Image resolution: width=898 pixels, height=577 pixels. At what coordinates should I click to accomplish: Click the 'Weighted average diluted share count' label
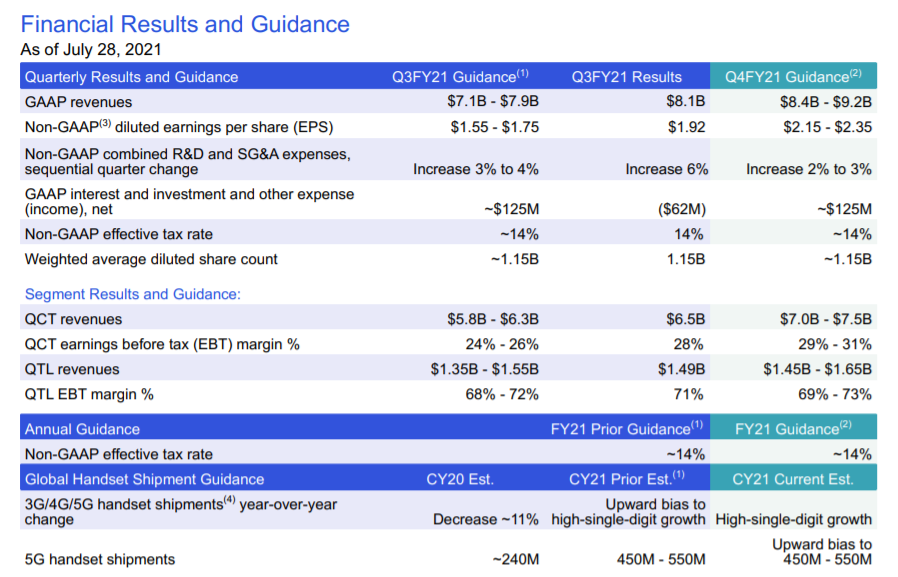coord(151,259)
